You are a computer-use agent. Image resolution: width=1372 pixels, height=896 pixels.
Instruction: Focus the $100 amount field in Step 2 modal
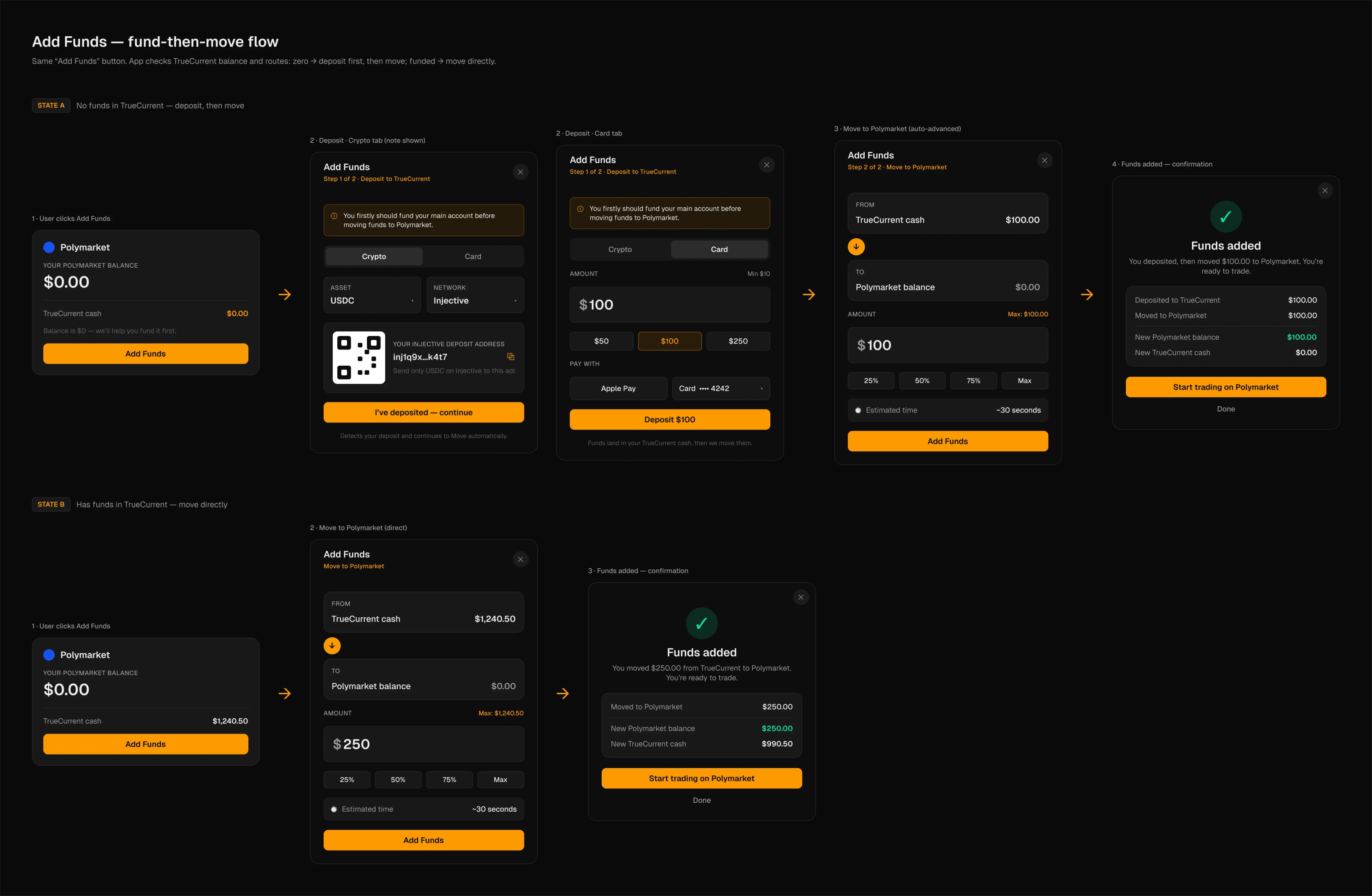tap(948, 345)
